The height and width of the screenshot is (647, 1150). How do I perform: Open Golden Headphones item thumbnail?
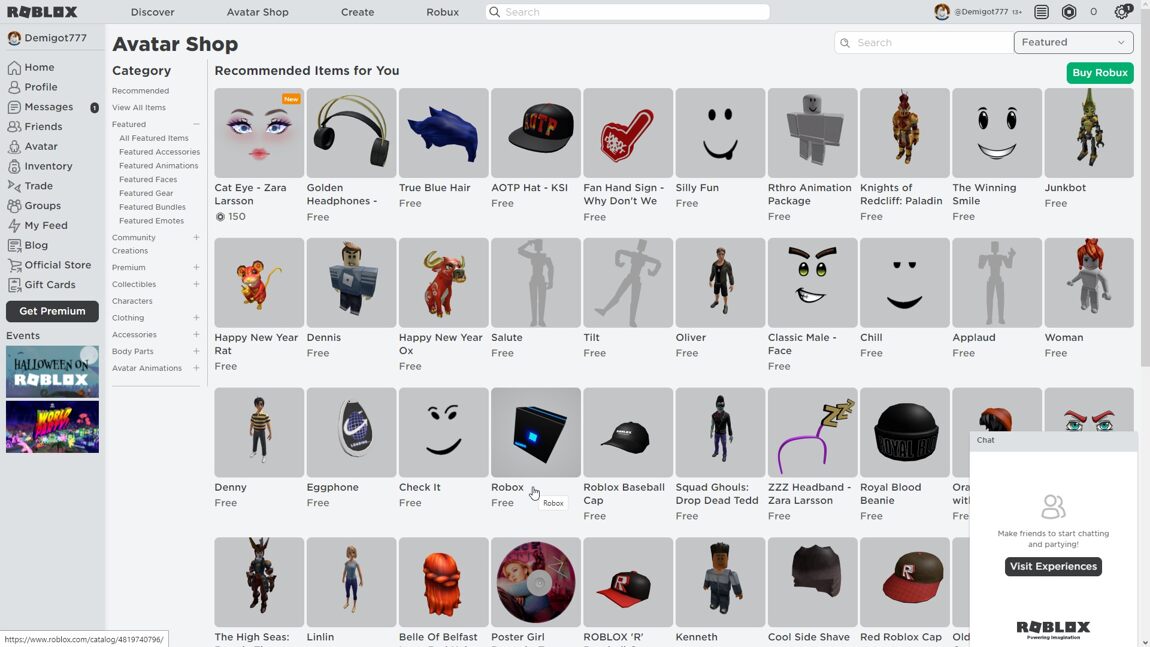[351, 133]
